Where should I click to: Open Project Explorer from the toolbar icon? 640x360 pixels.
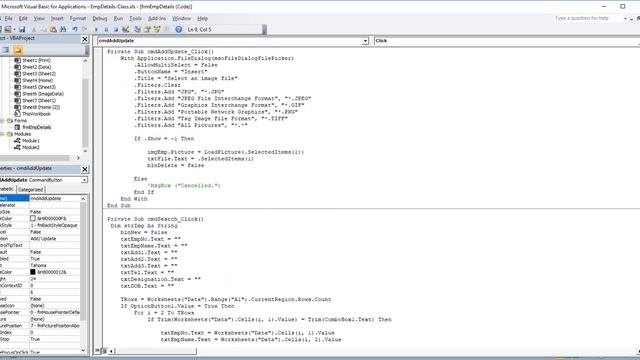click(x=137, y=29)
